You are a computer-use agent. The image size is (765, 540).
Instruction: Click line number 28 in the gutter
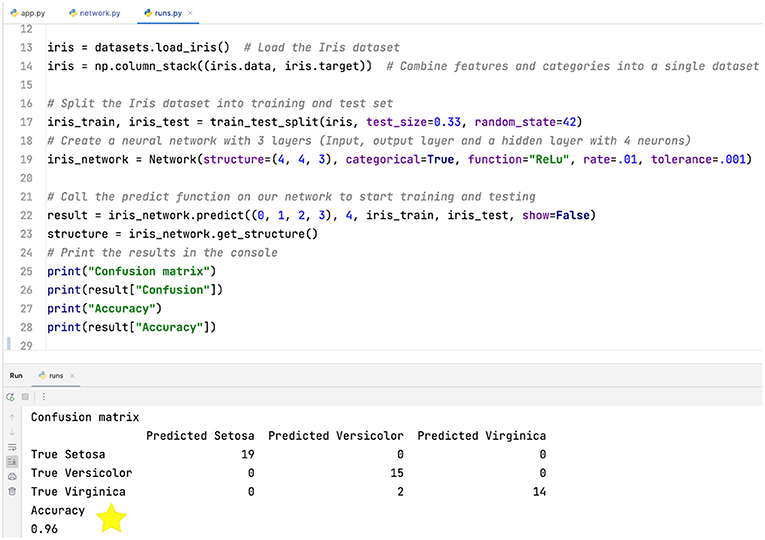26,327
